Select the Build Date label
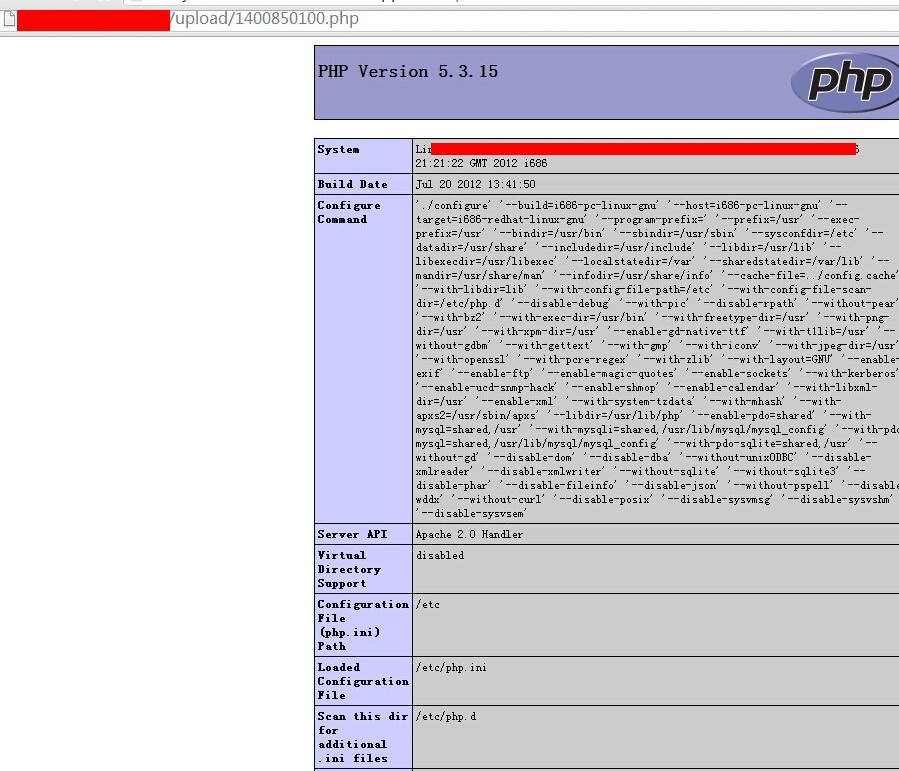 click(352, 185)
